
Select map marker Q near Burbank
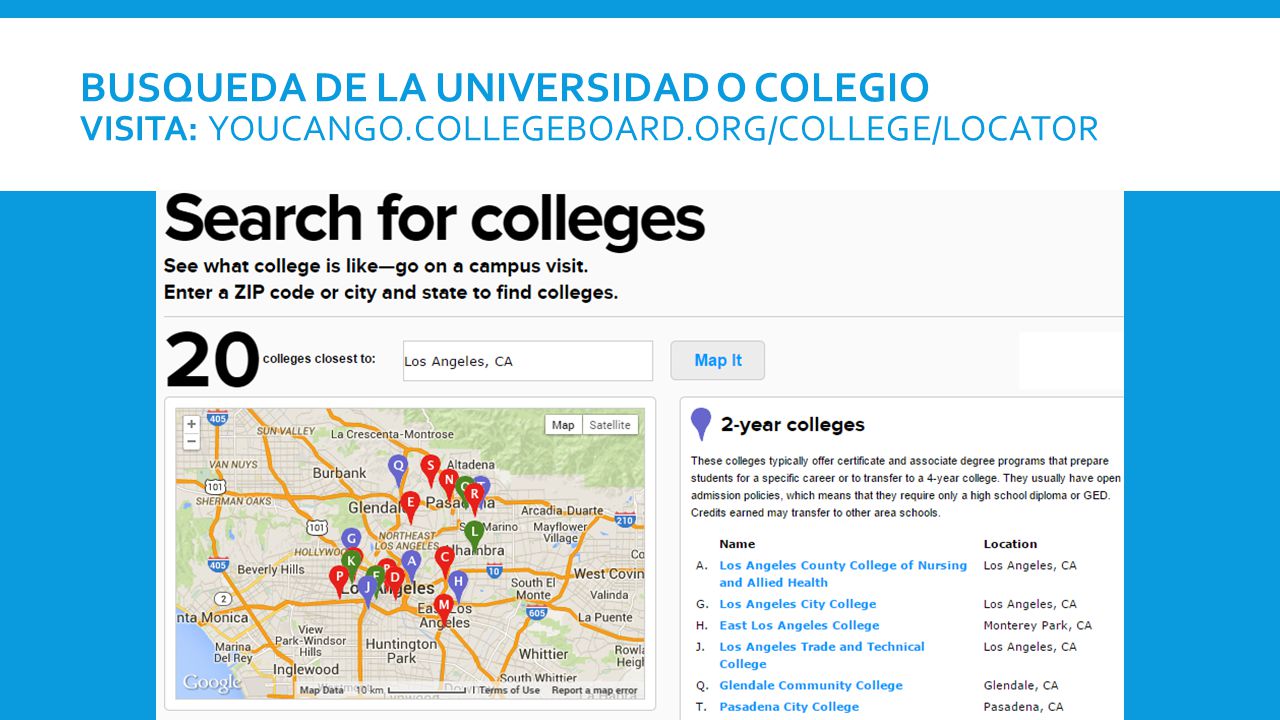(x=398, y=469)
